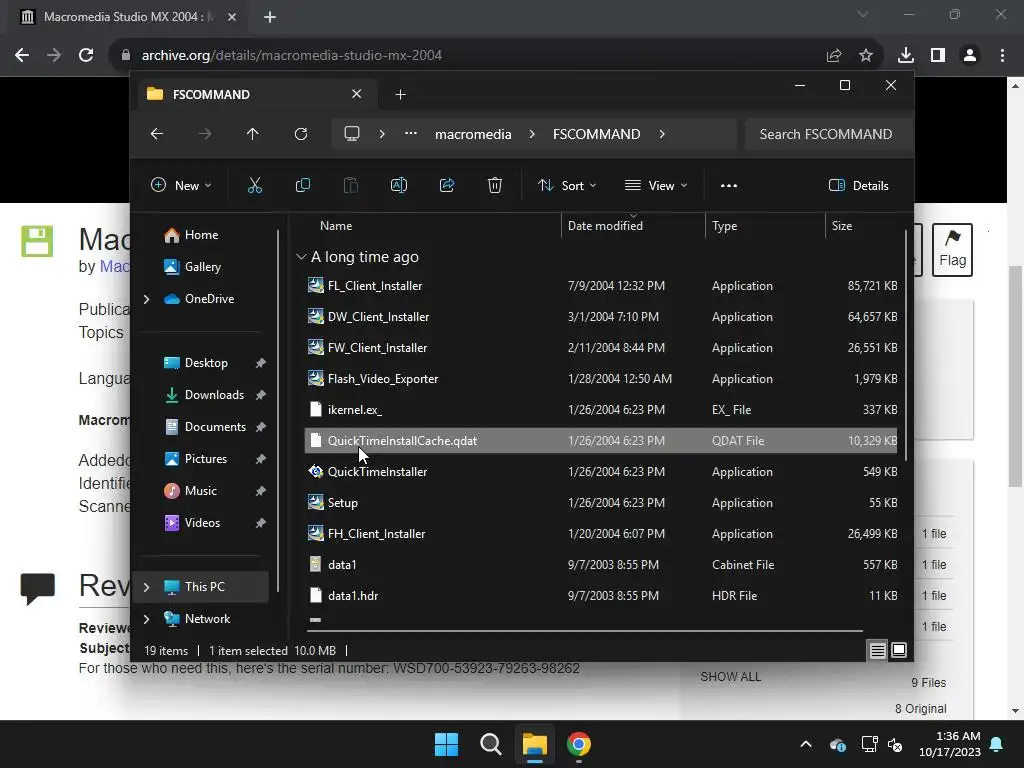Select the Macromedia Studio MX 2004 Chrome tab
The image size is (1024, 768).
(x=128, y=17)
